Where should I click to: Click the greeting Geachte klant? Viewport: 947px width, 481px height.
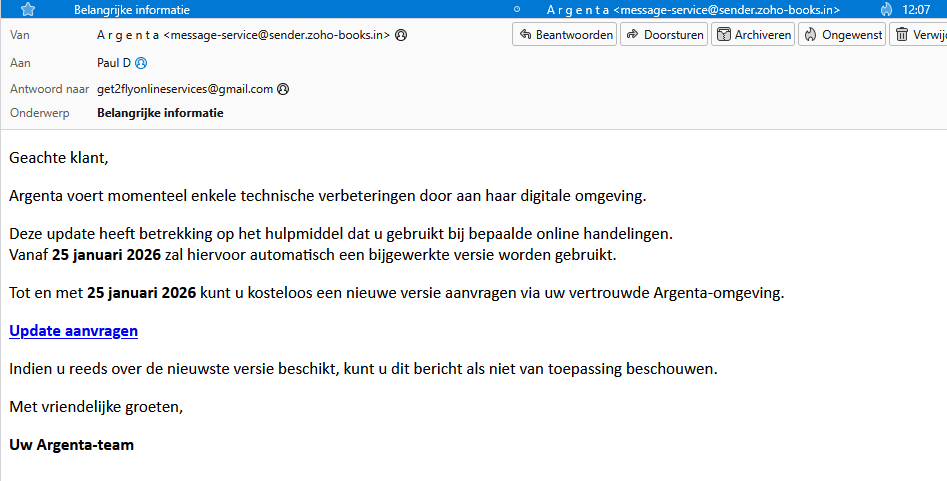click(59, 158)
